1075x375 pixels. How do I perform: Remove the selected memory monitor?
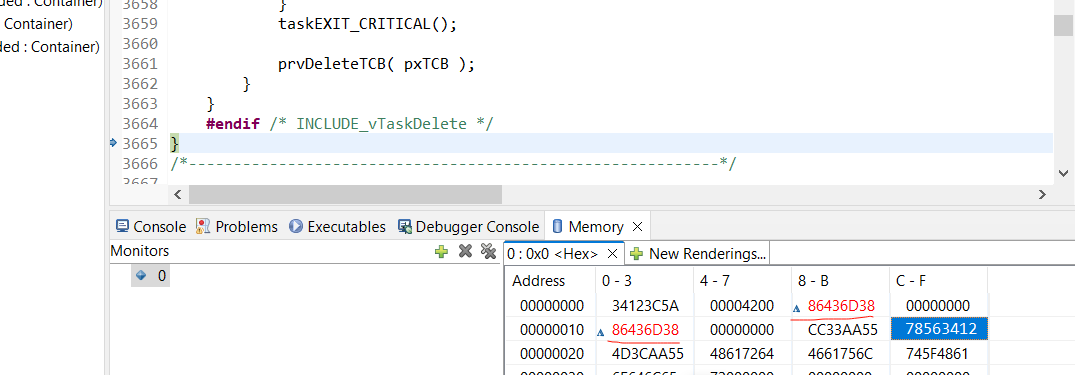pos(466,252)
